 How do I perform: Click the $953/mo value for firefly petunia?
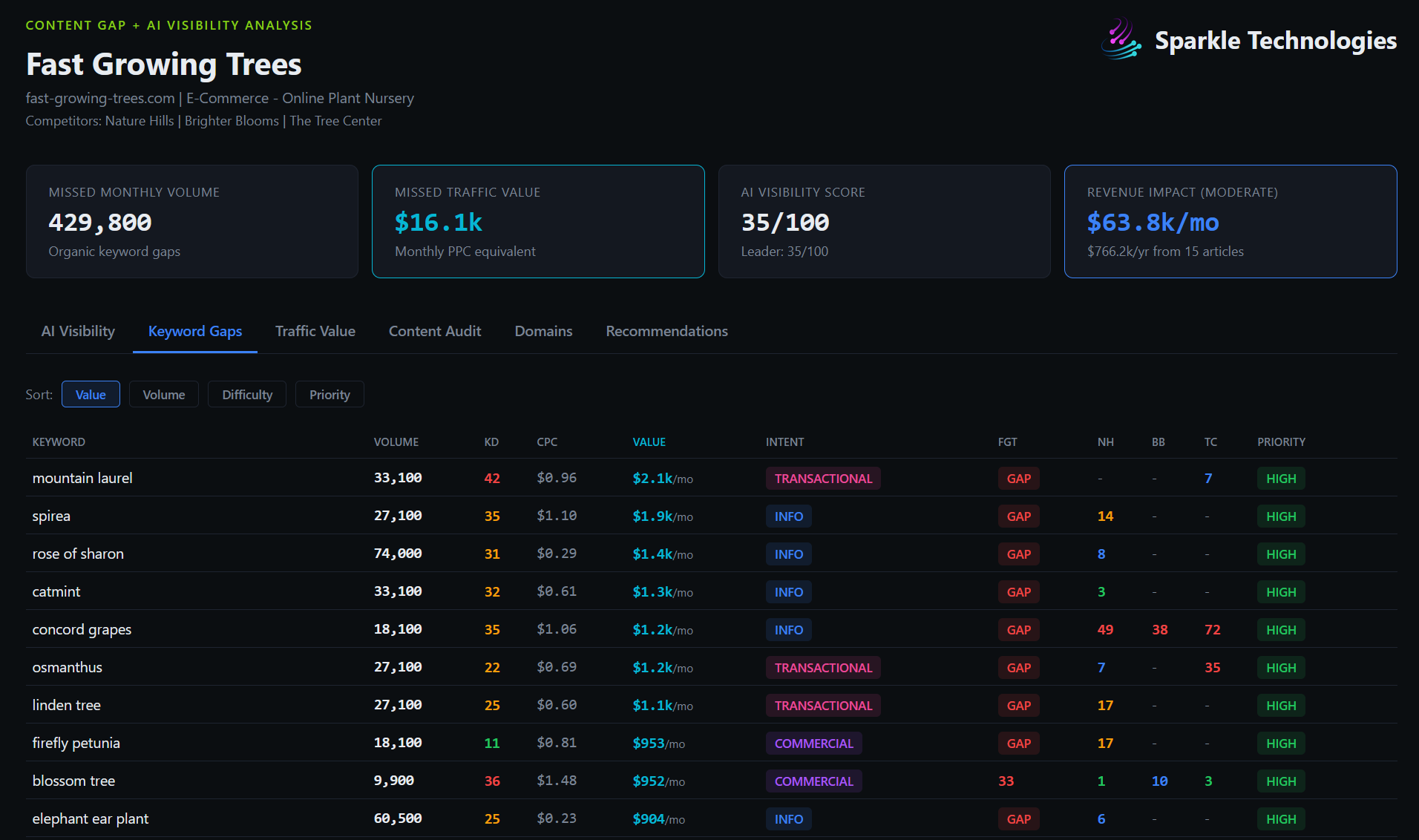coord(658,744)
